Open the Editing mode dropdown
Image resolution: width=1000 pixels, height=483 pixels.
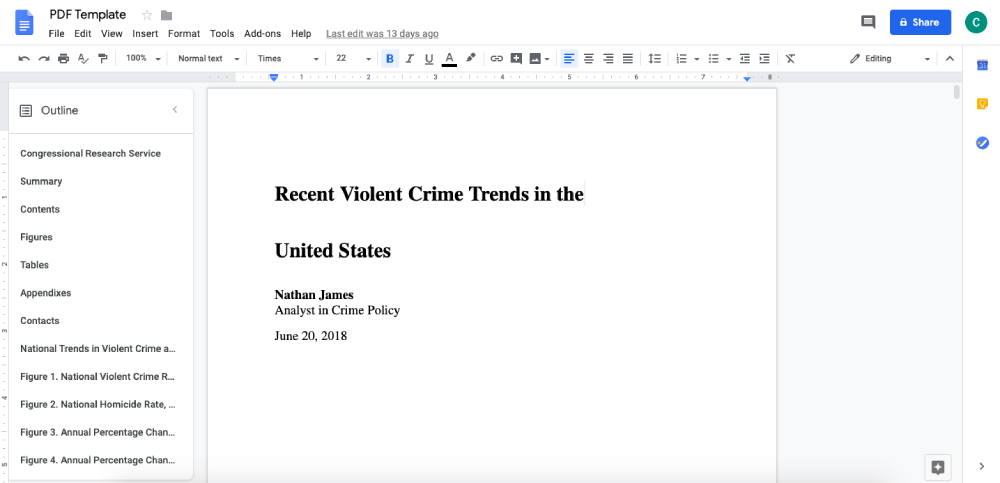pyautogui.click(x=889, y=59)
